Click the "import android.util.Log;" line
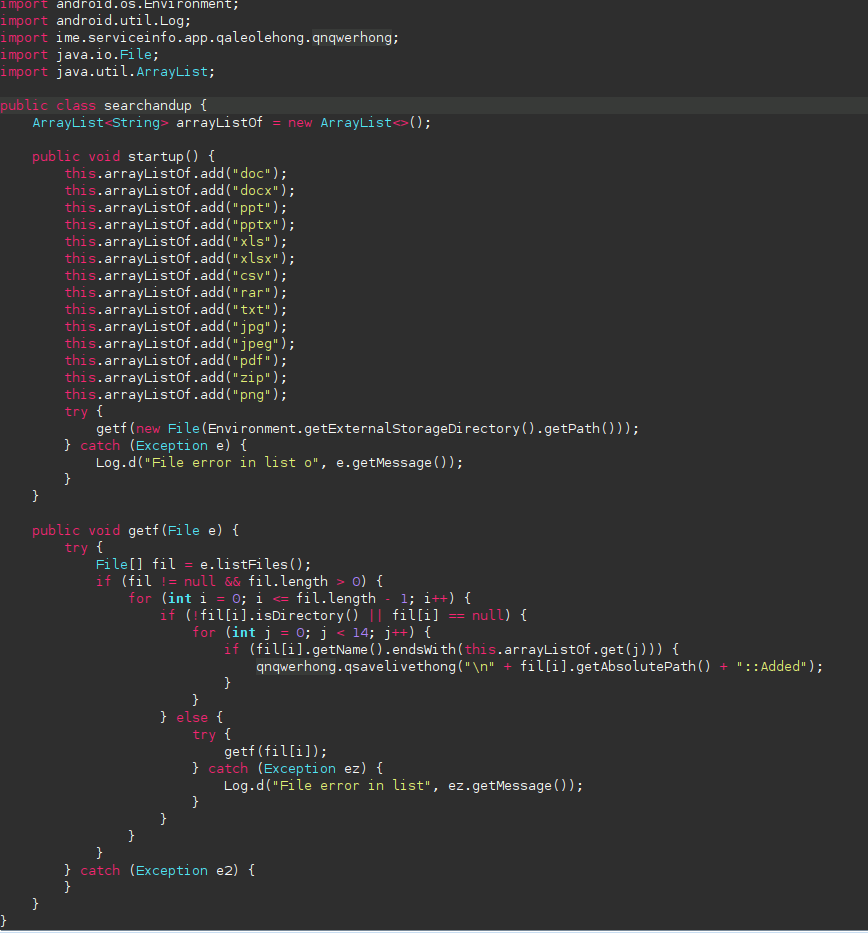 click(x=95, y=21)
